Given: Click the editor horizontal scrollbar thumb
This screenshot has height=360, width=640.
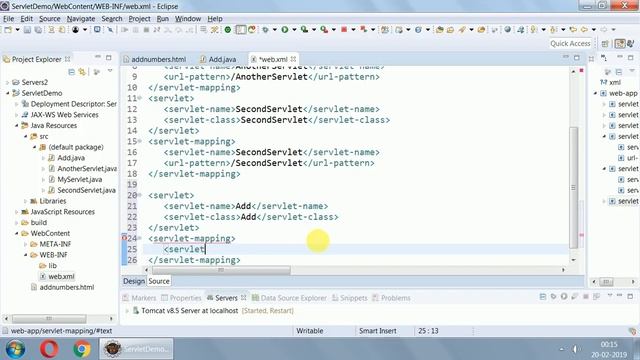Looking at the screenshot, I should (221, 270).
